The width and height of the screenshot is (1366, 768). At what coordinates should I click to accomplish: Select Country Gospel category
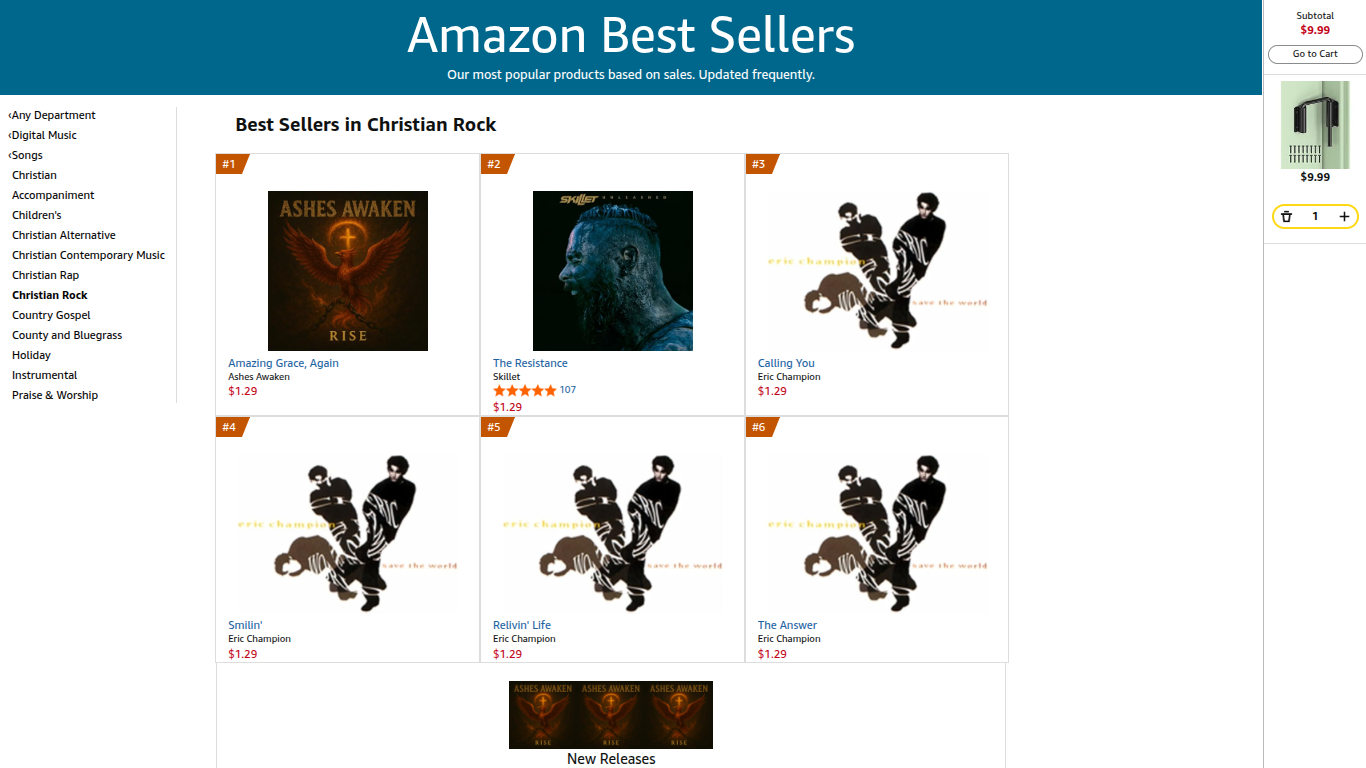51,315
